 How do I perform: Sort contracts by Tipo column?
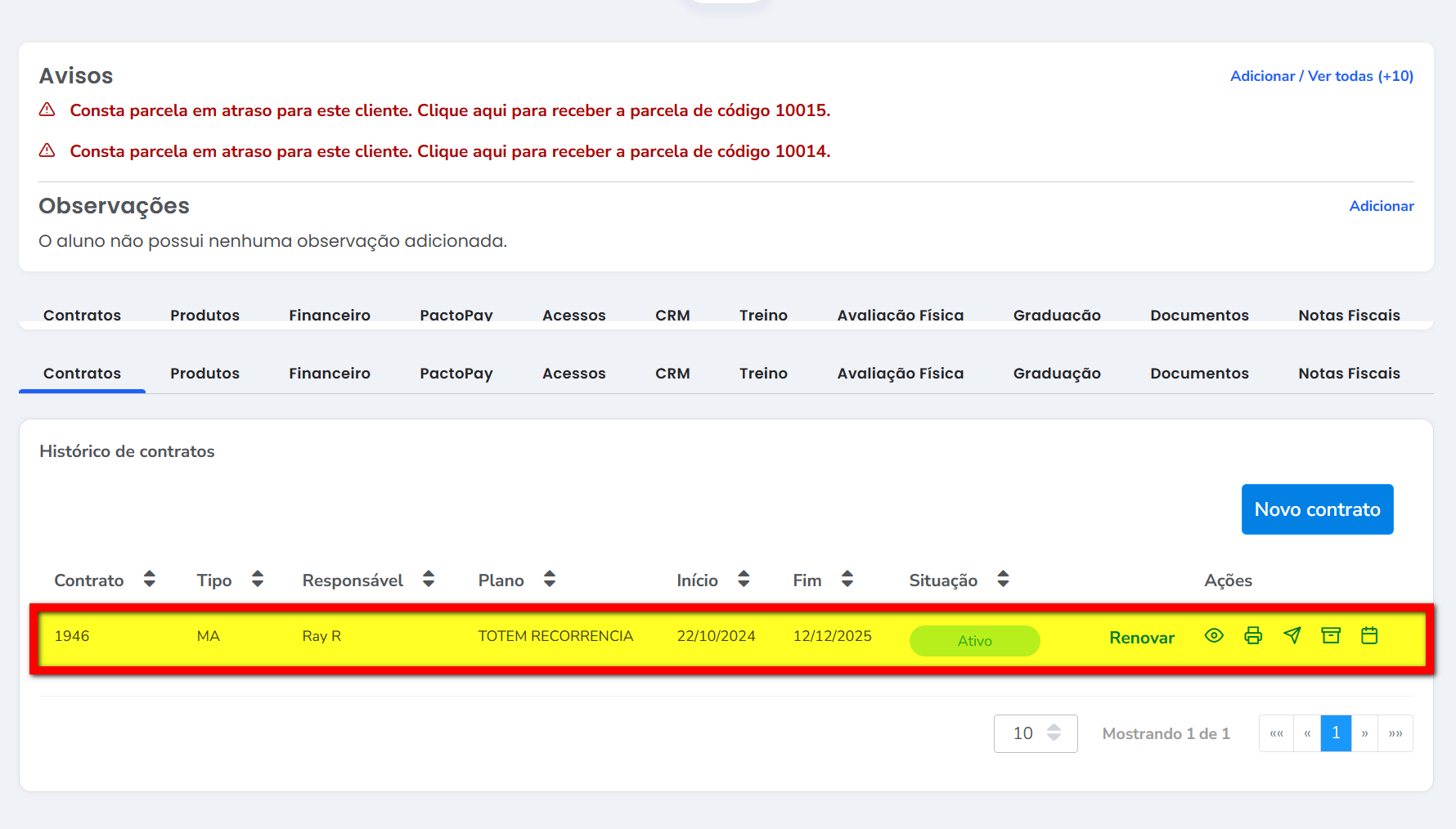(258, 580)
